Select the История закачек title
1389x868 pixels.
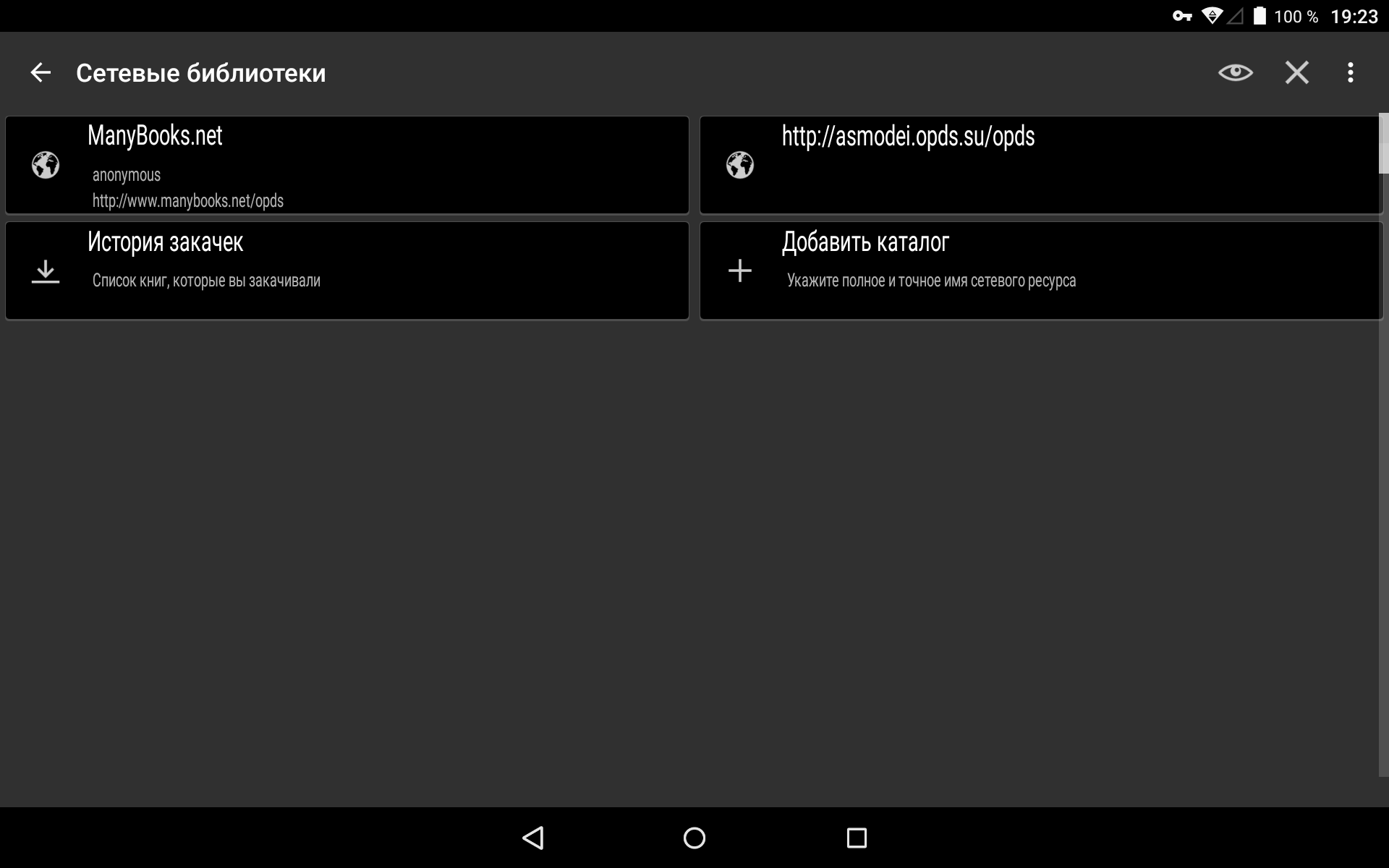[165, 242]
